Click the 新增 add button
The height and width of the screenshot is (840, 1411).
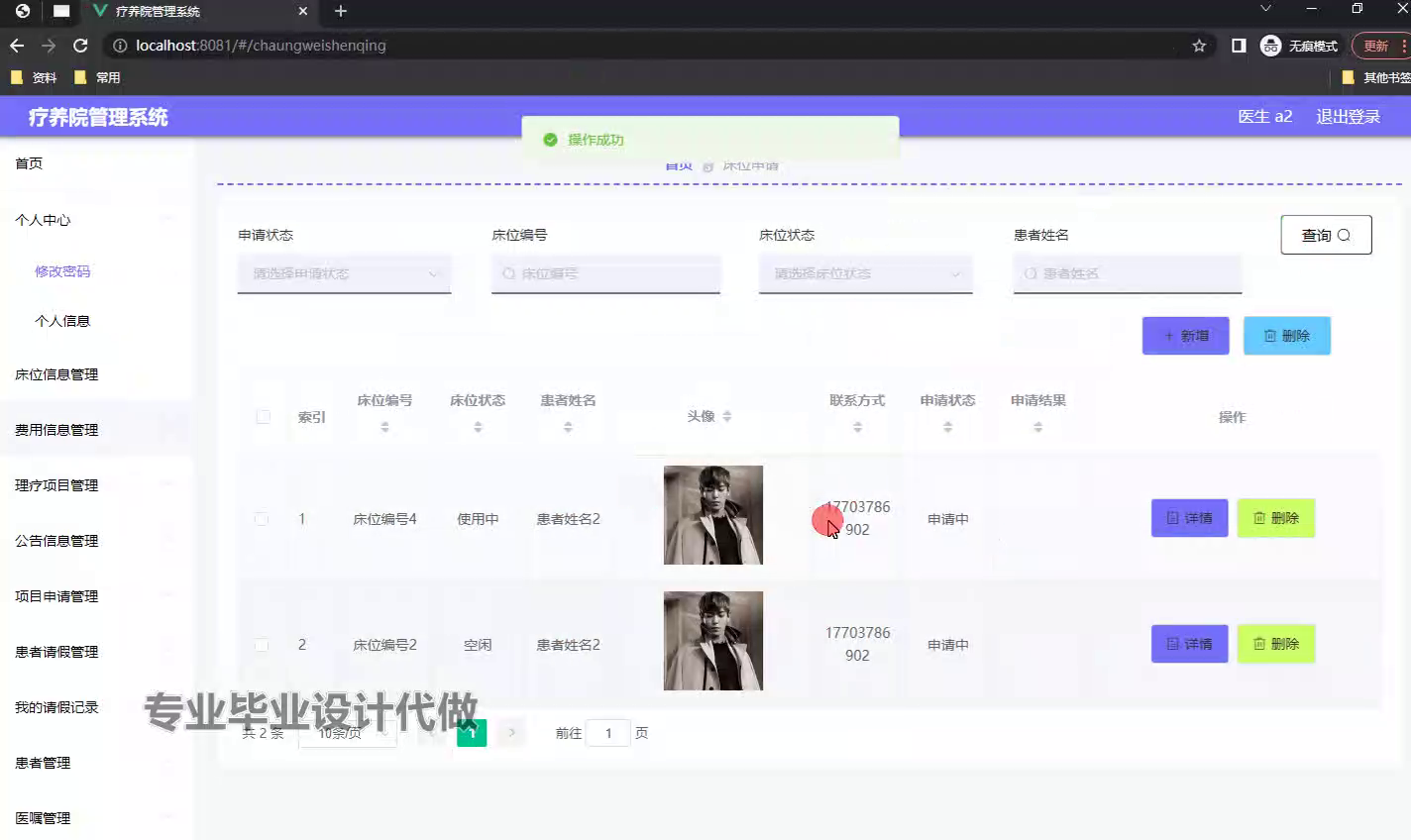click(1185, 336)
